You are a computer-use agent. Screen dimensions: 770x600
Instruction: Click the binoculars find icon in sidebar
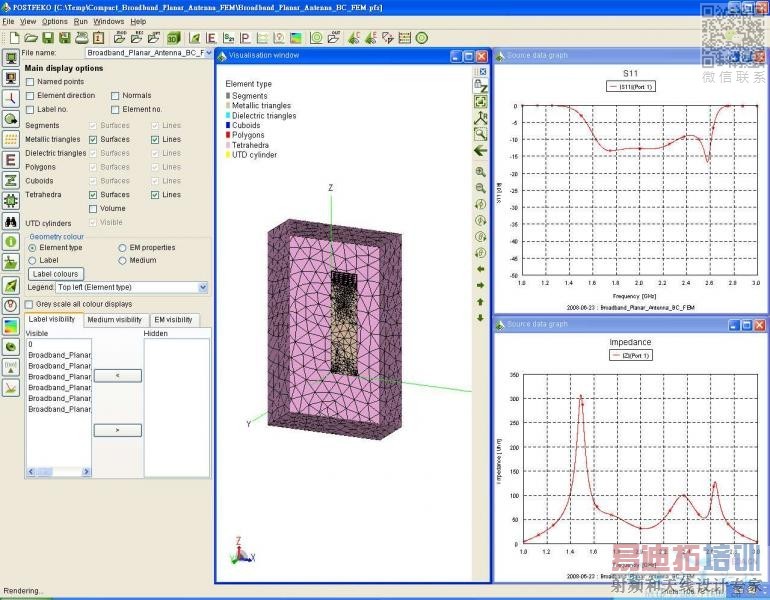click(11, 221)
